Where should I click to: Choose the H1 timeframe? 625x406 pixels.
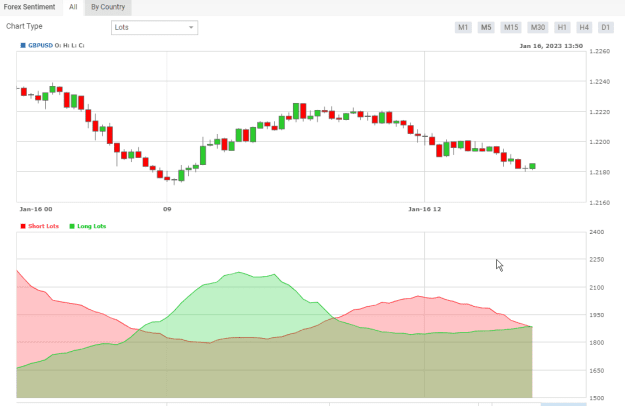(x=562, y=27)
